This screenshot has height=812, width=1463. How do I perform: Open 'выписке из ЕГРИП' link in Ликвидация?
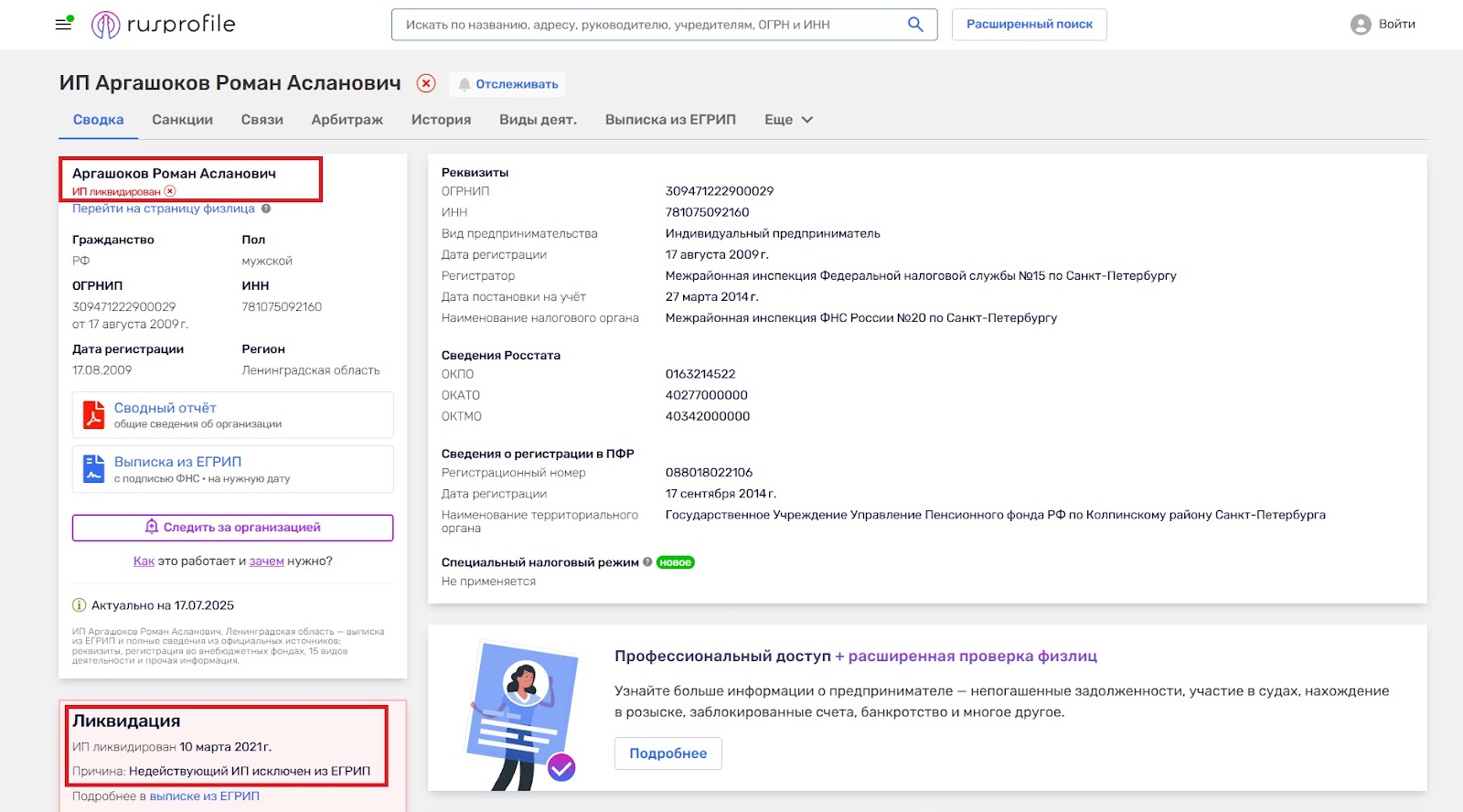(x=204, y=796)
